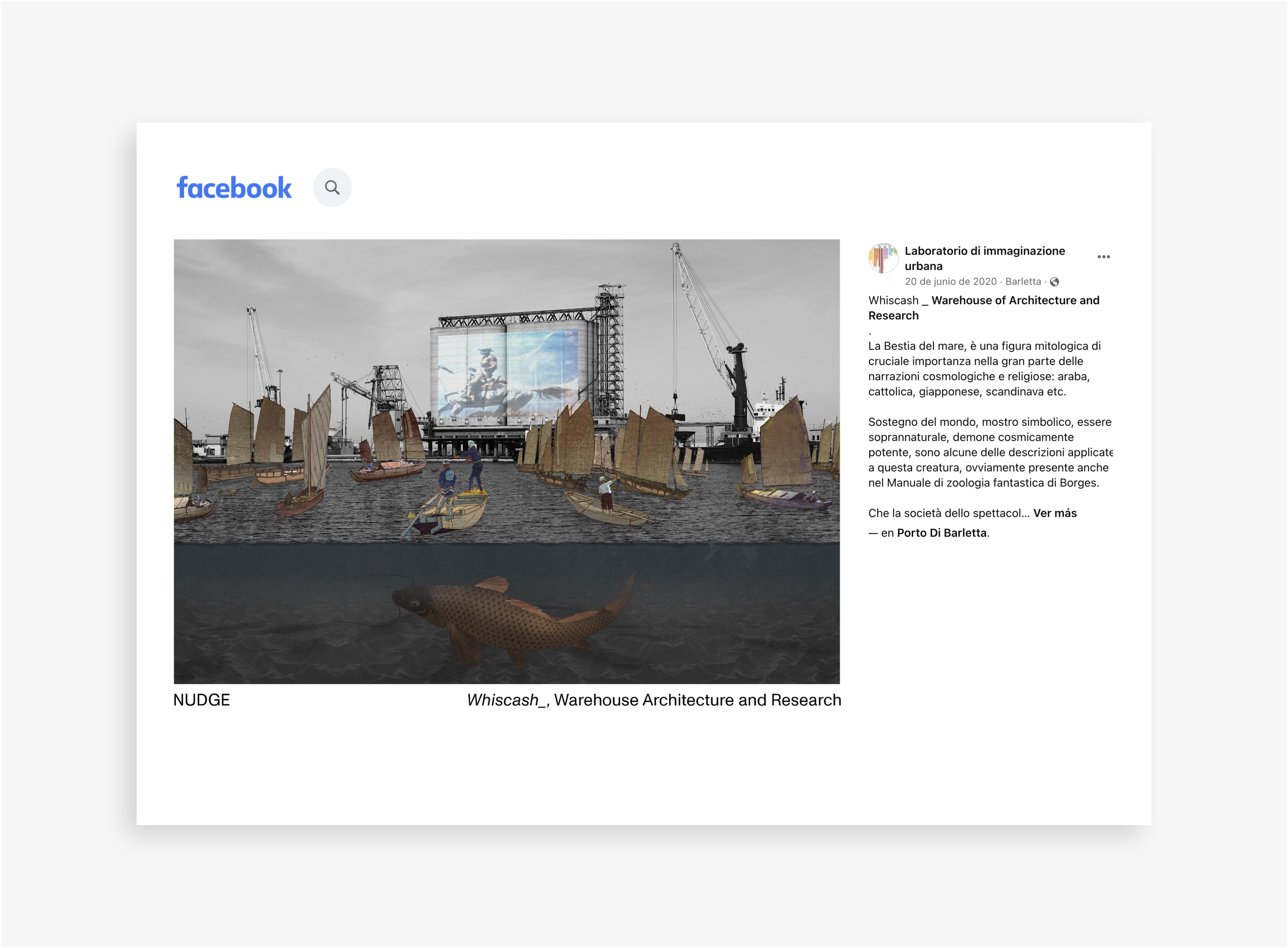Expand the post text with Ver más
The image size is (1288, 948).
pos(1055,514)
